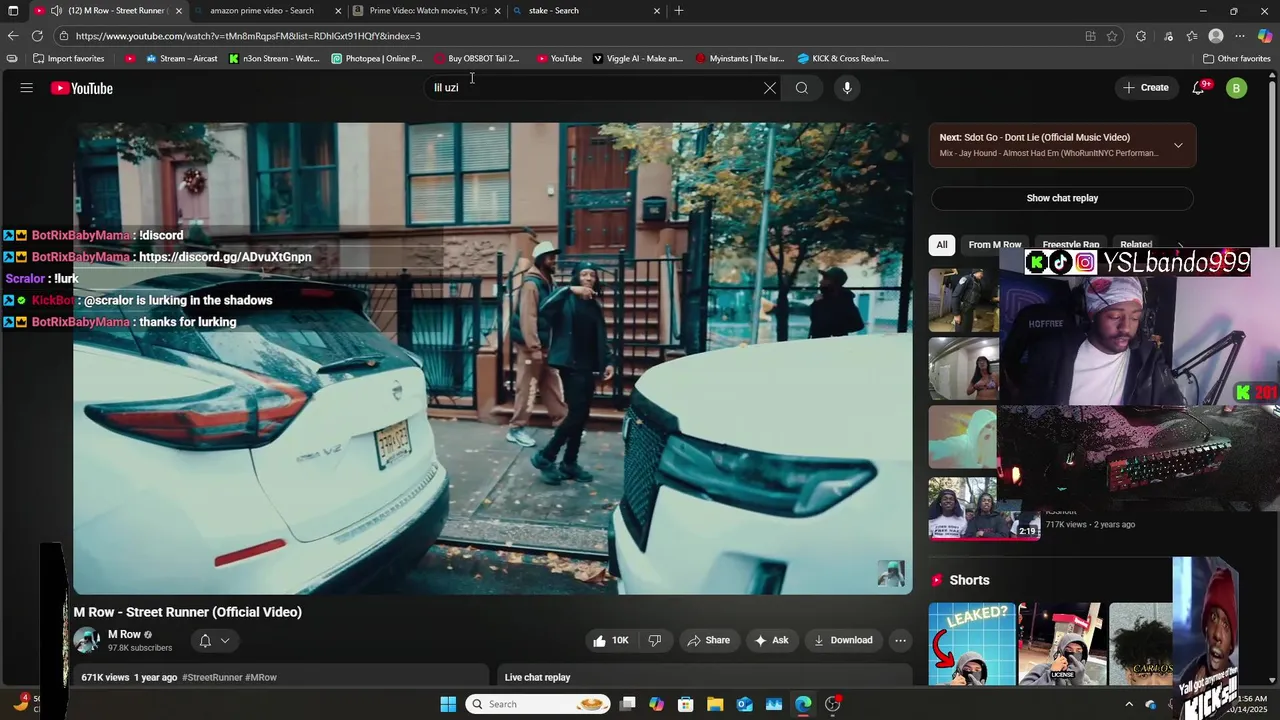Click the lil uzi search input field
1280x720 pixels.
click(590, 88)
